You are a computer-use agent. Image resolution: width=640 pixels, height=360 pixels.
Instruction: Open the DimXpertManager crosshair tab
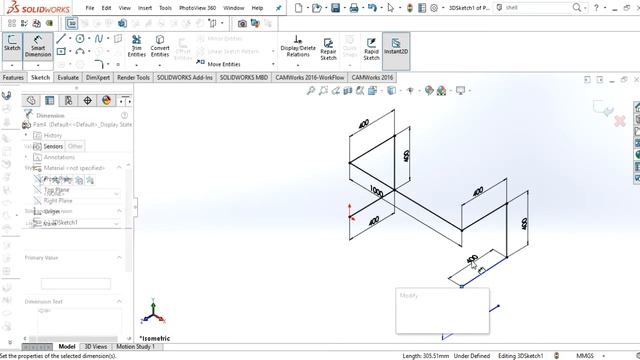87,100
